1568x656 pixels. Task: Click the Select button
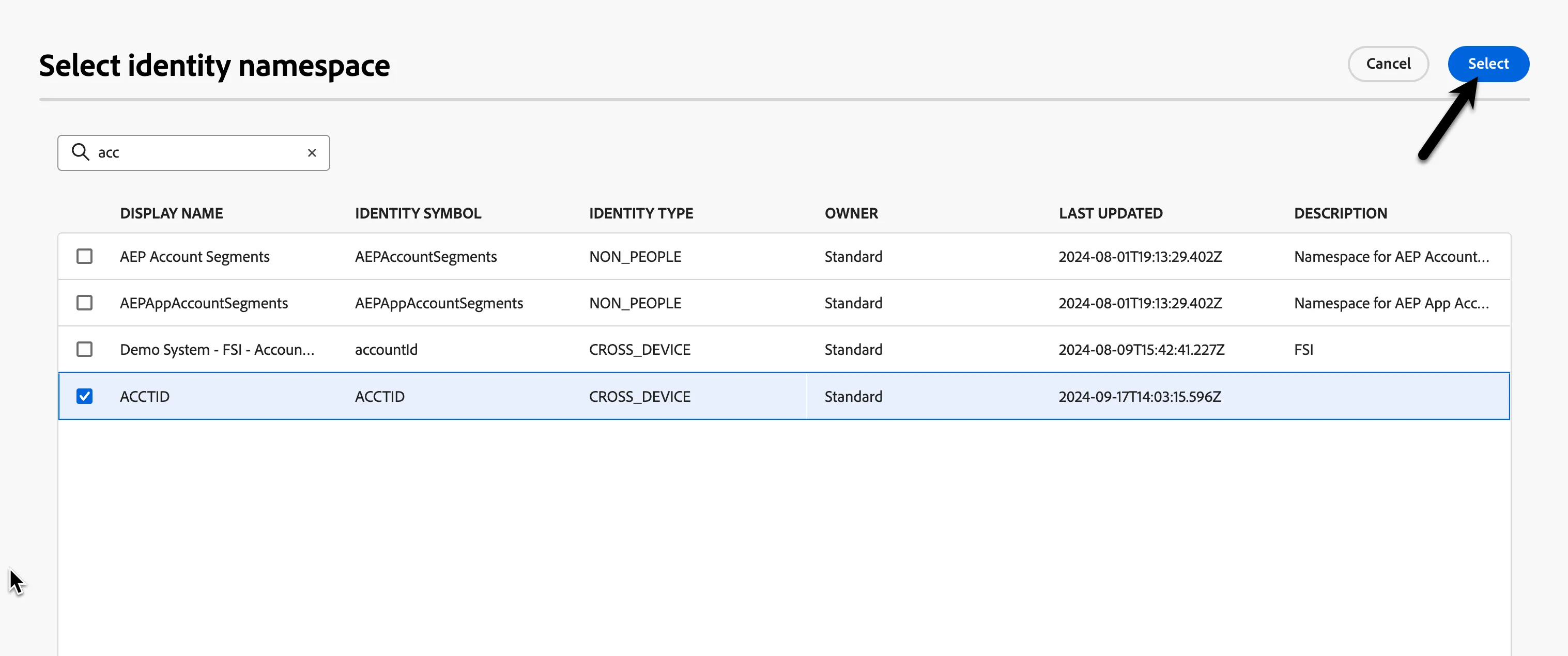click(1488, 64)
